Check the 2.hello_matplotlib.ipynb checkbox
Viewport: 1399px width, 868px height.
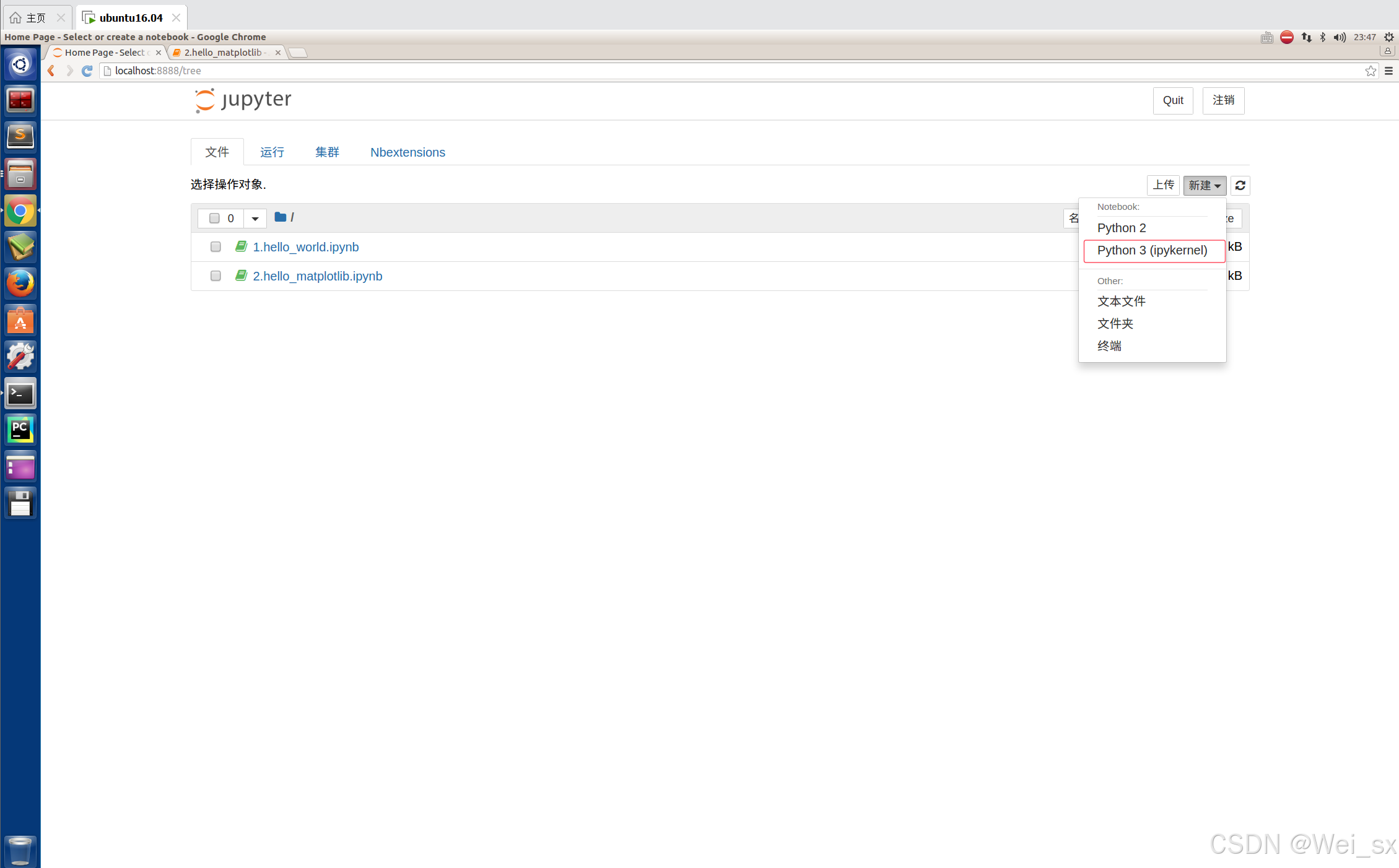point(216,276)
